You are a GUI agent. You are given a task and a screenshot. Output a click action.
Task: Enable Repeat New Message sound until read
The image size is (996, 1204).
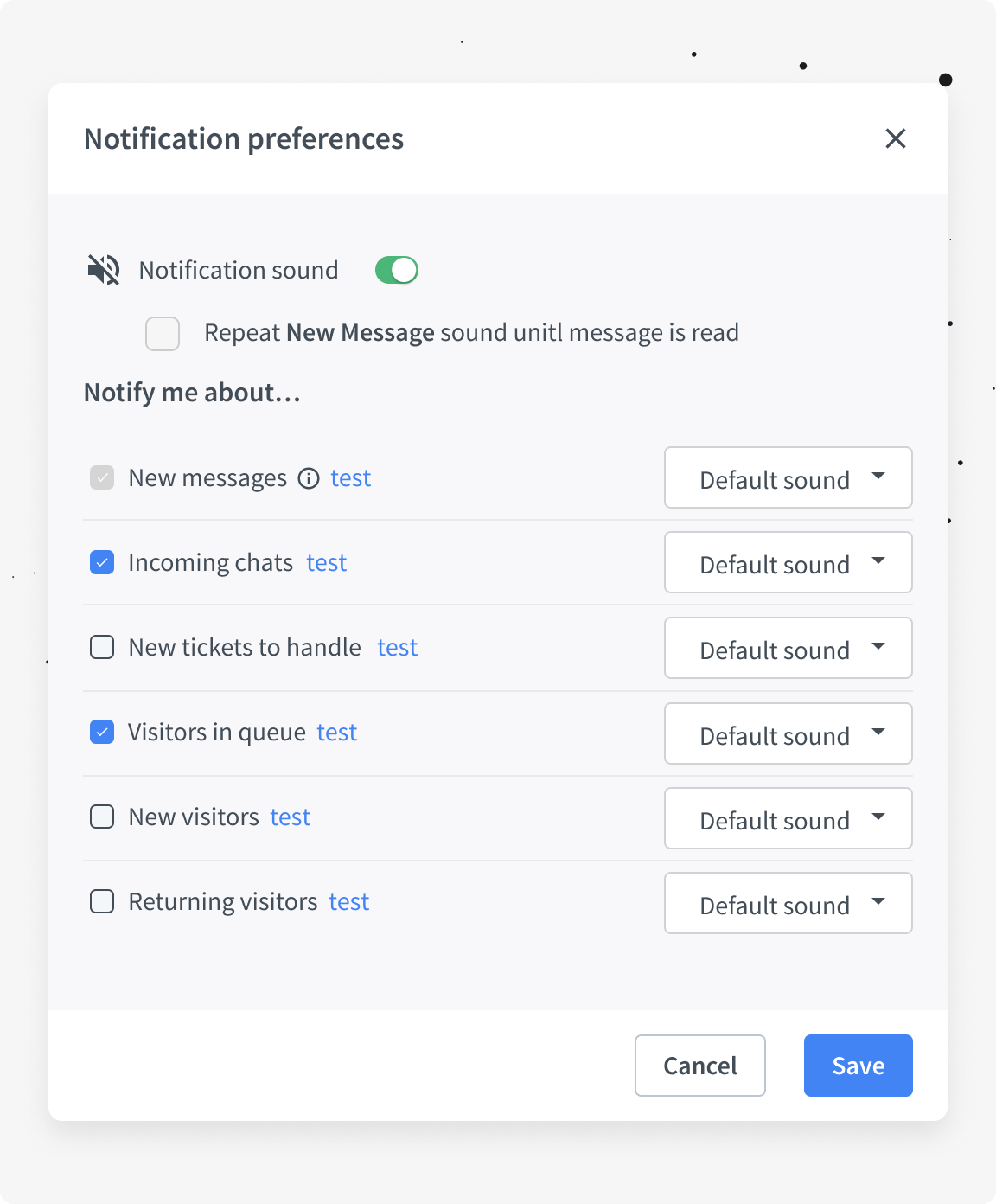pyautogui.click(x=162, y=333)
